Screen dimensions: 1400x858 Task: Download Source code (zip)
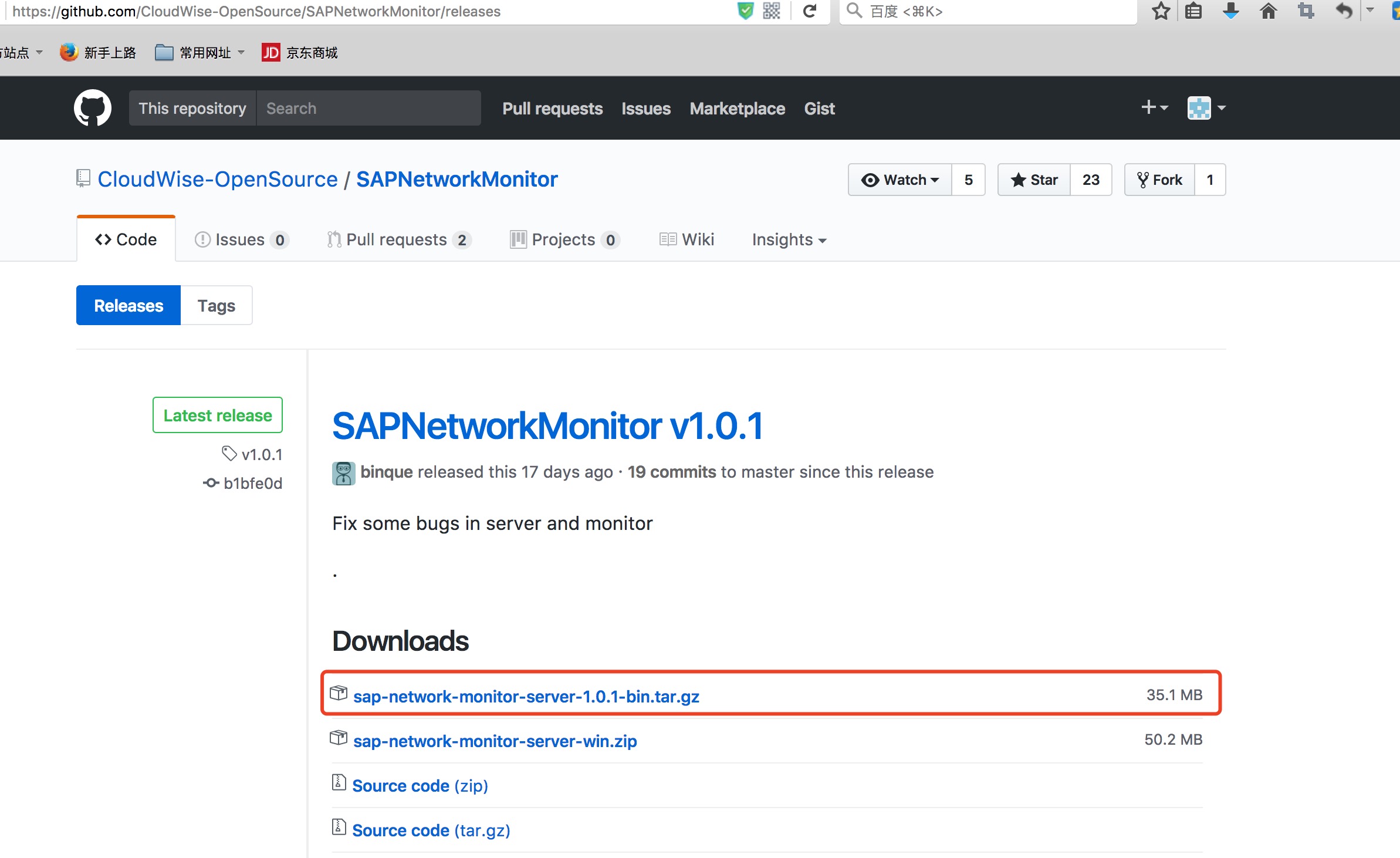(420, 785)
